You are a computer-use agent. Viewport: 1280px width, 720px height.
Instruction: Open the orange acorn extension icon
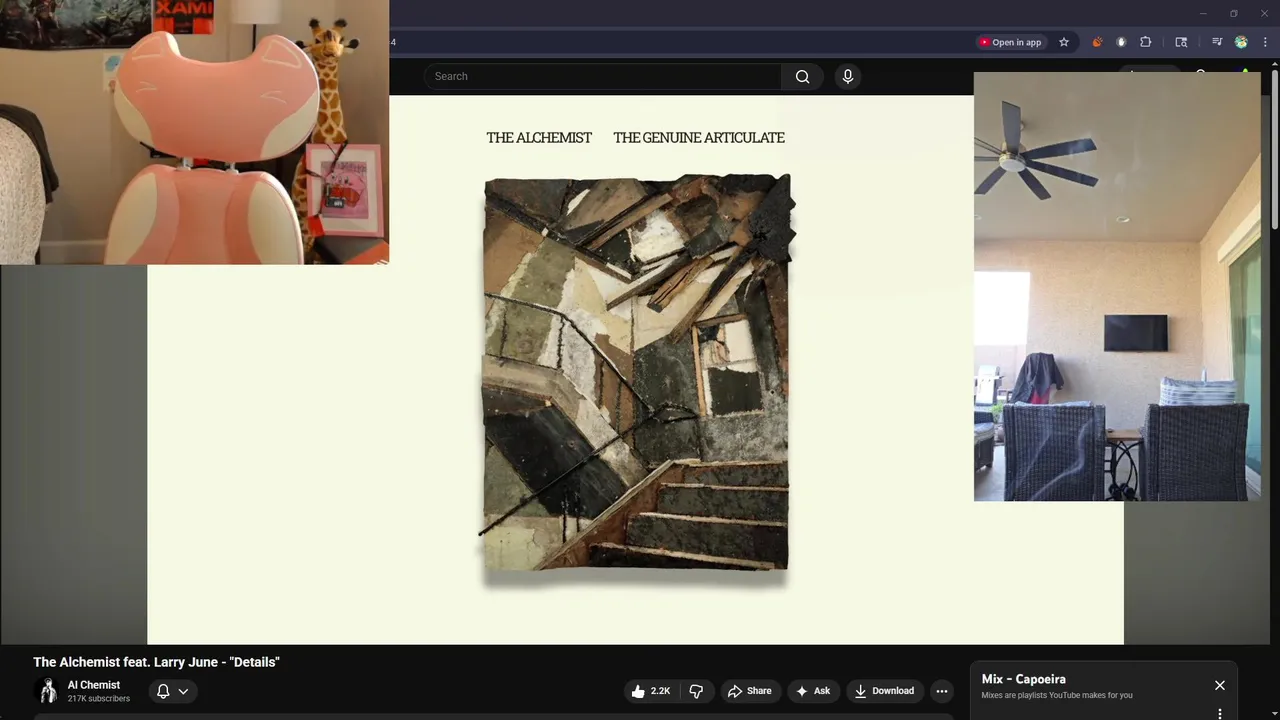(x=1097, y=42)
